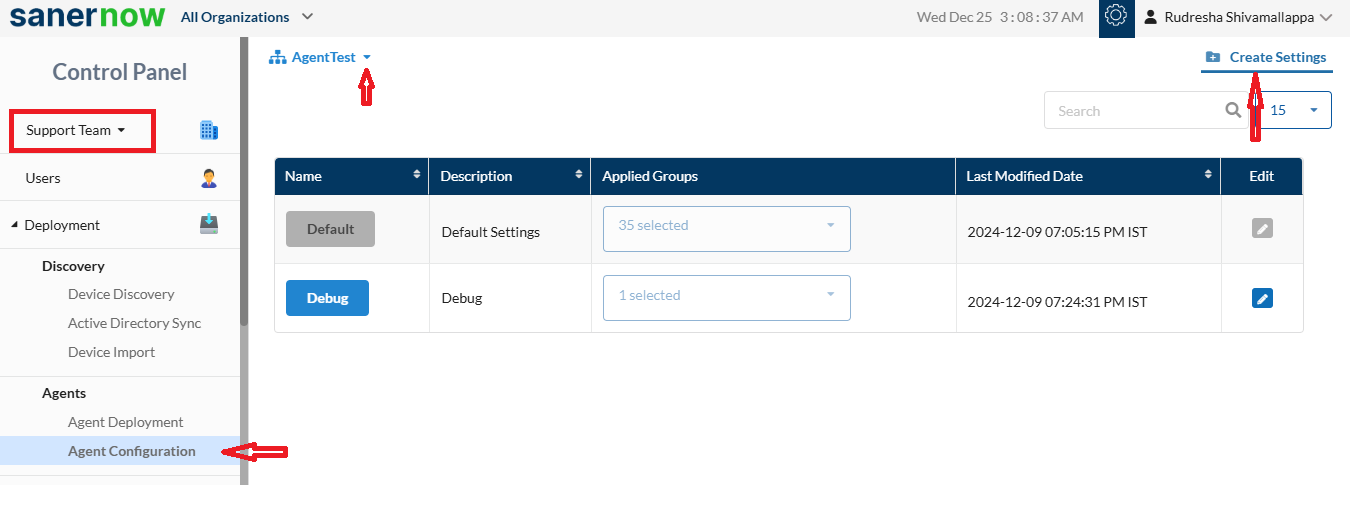The height and width of the screenshot is (523, 1350).
Task: Click the Users person icon in sidebar
Action: pyautogui.click(x=209, y=178)
